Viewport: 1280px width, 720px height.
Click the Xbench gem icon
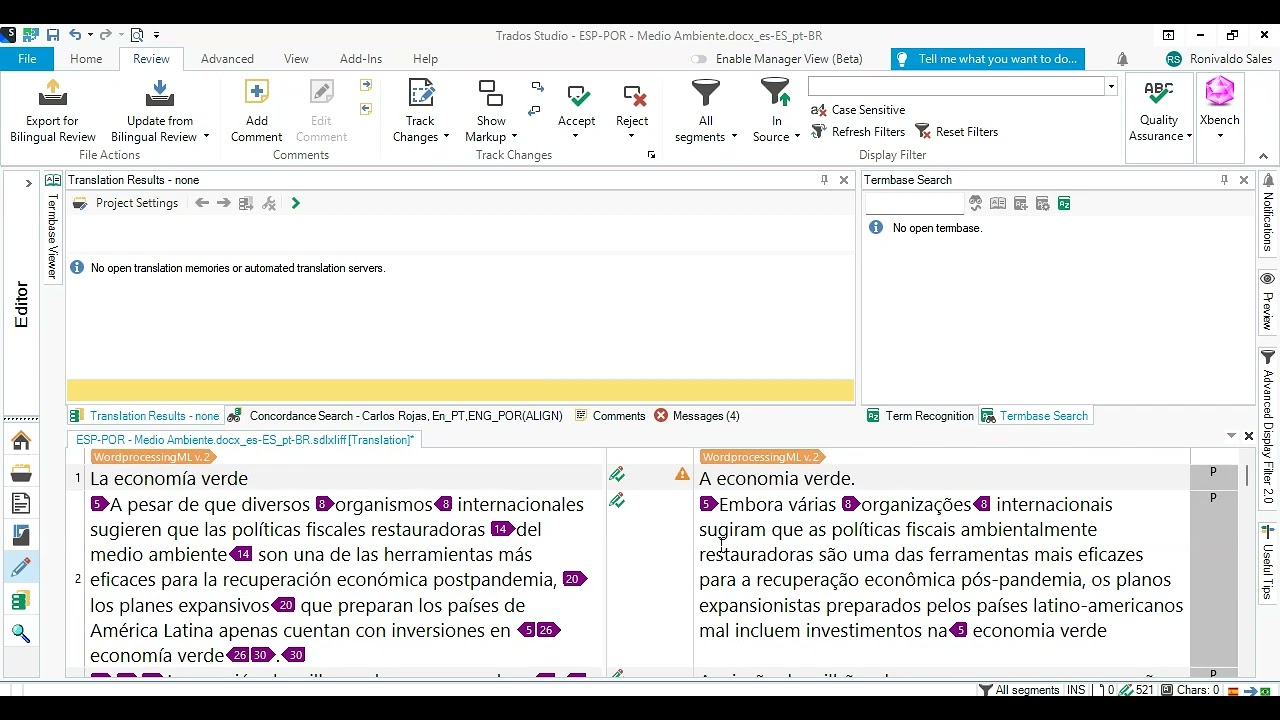pyautogui.click(x=1219, y=93)
